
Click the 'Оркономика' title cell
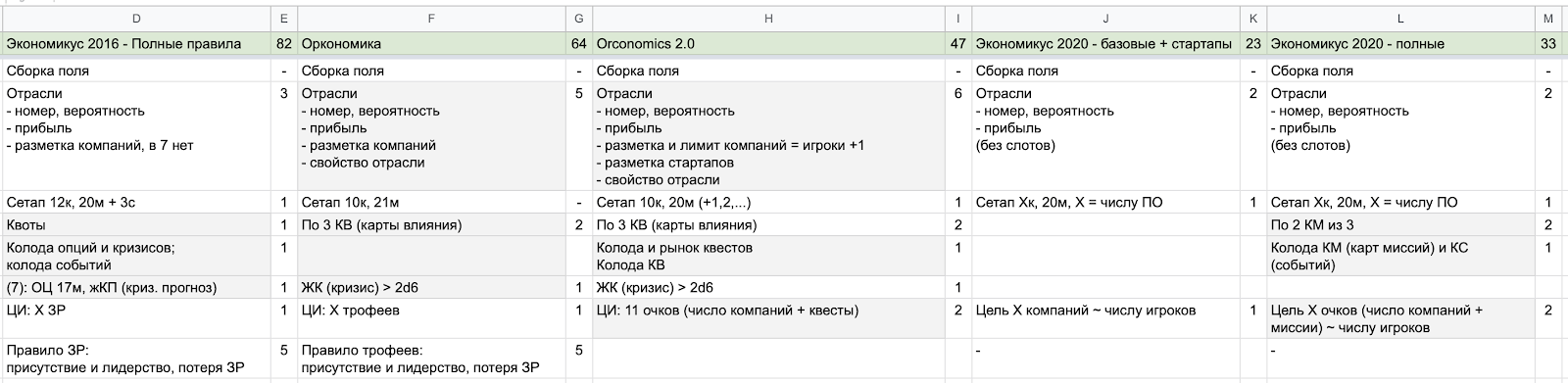pos(431,44)
